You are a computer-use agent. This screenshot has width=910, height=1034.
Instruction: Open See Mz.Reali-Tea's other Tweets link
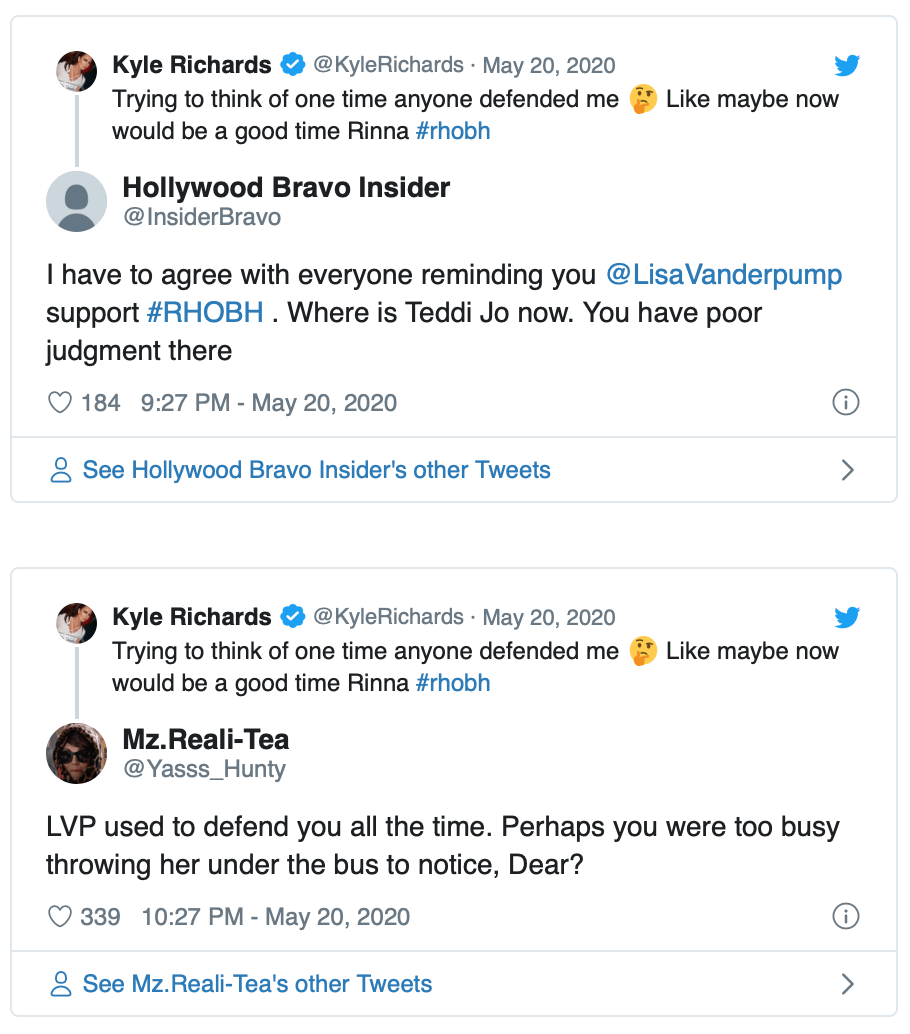coord(257,984)
